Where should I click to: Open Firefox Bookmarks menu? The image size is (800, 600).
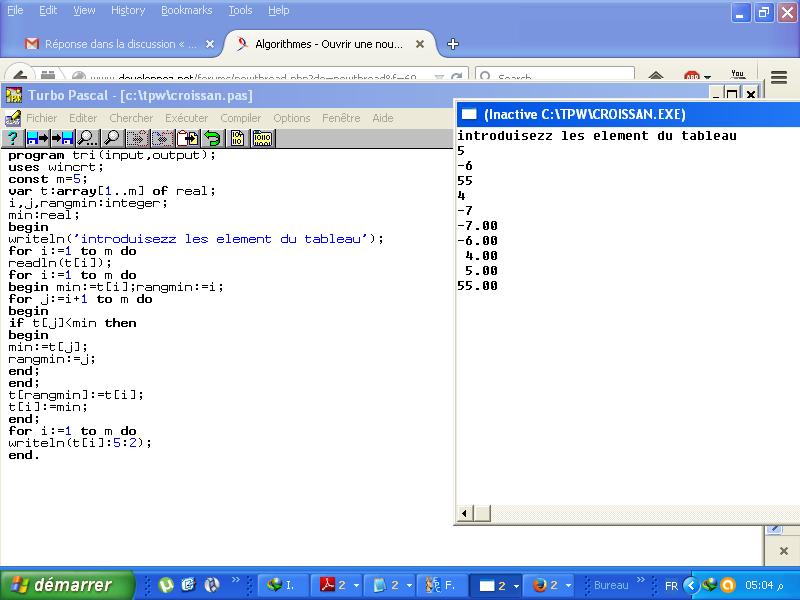186,10
